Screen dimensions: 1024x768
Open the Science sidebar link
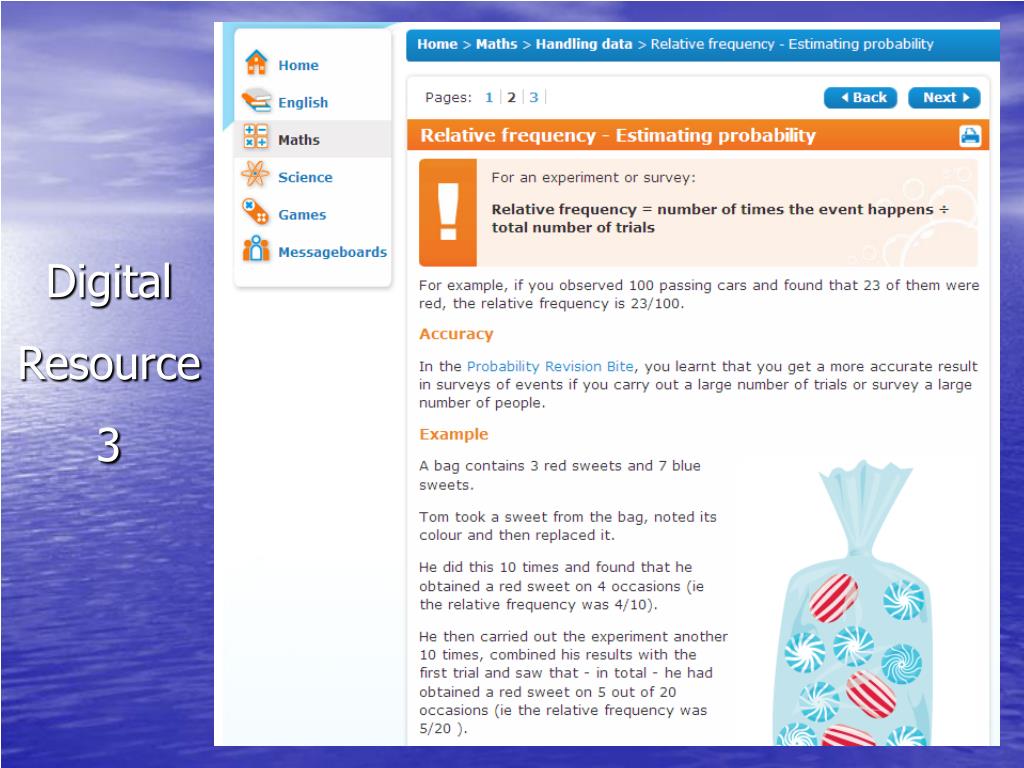[x=305, y=177]
